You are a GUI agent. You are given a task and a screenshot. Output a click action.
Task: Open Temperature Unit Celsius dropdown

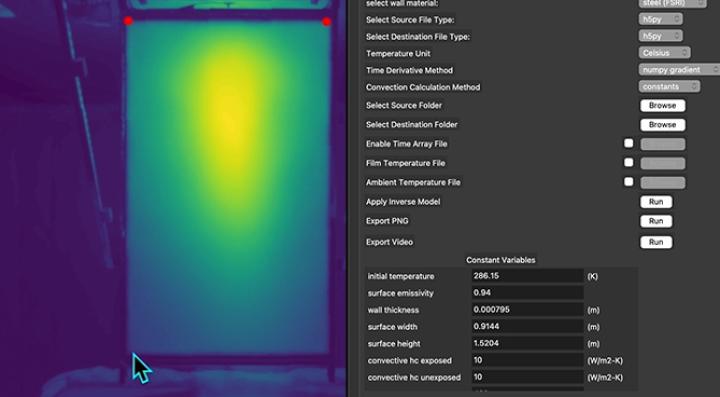(664, 53)
